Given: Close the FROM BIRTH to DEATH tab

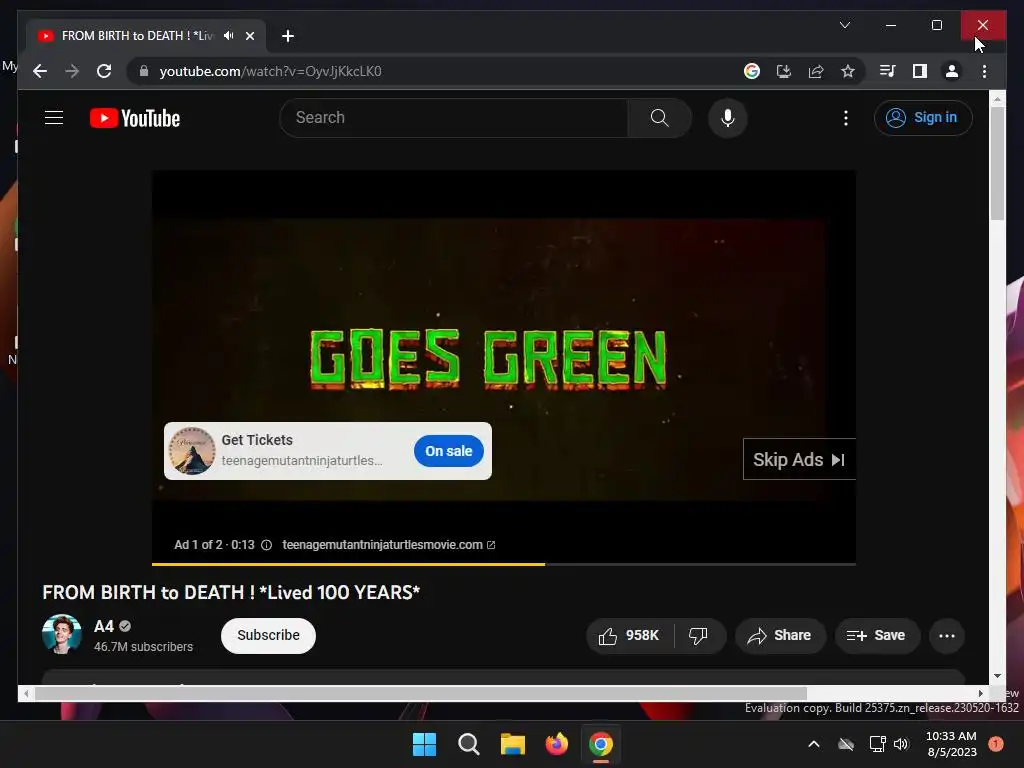Looking at the screenshot, I should click(x=249, y=36).
